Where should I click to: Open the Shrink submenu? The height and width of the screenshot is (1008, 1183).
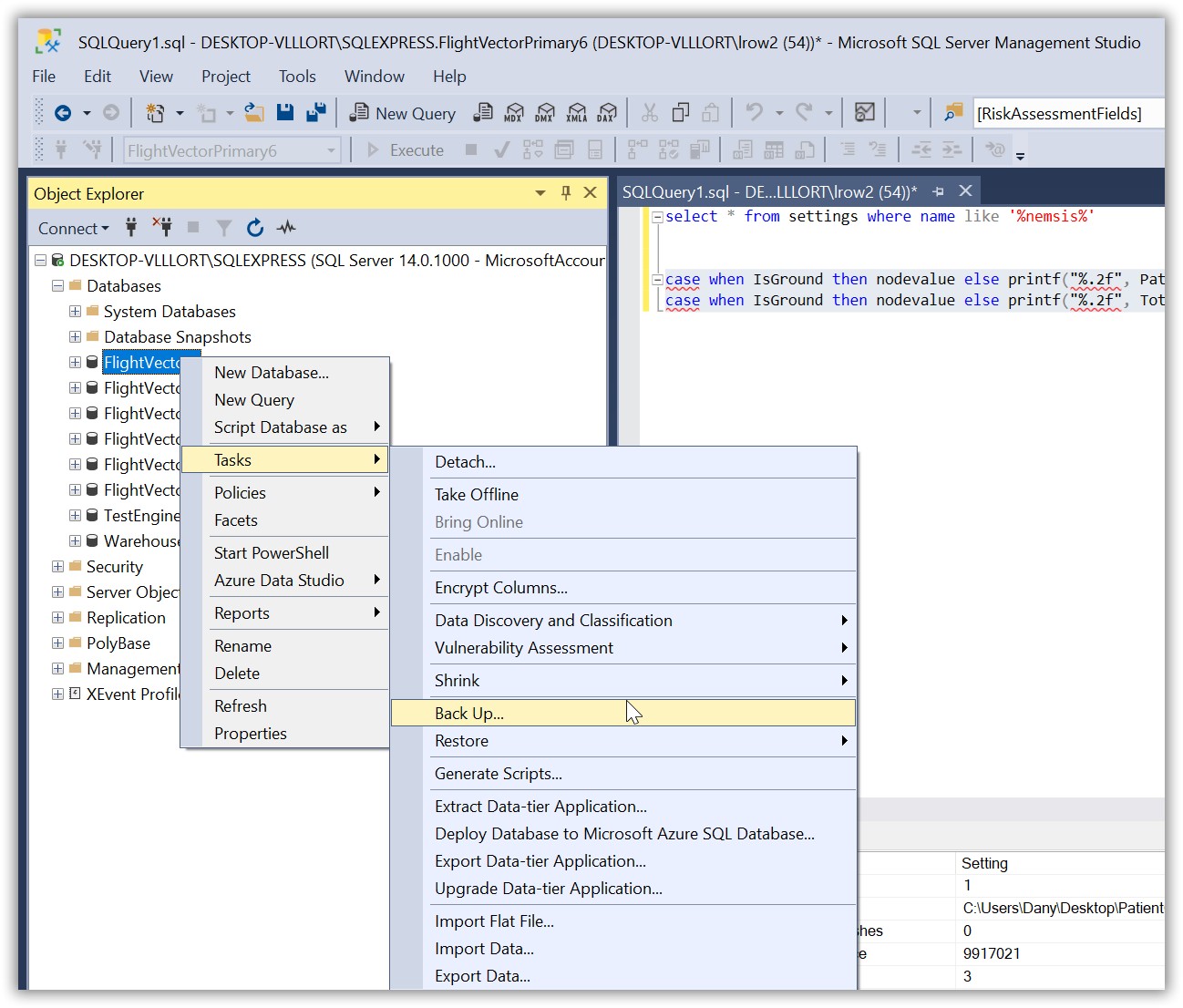pyautogui.click(x=623, y=680)
